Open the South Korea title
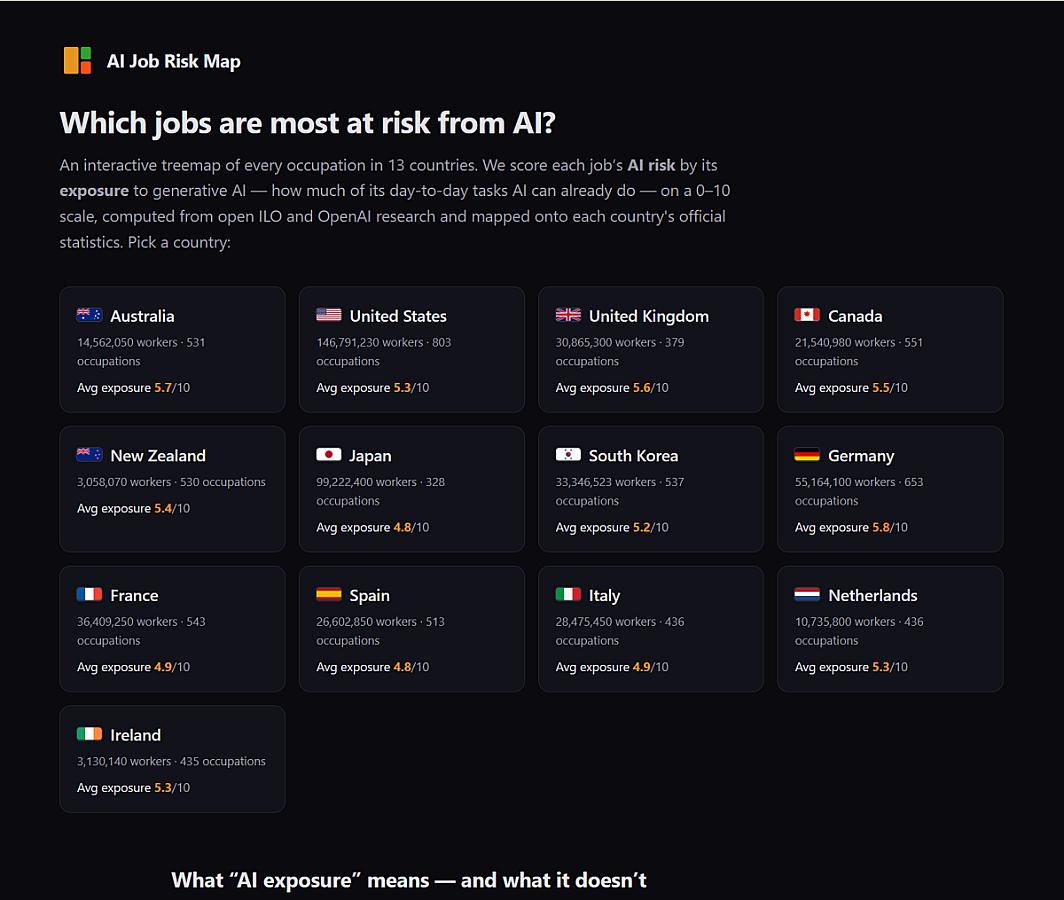The image size is (1064, 900). [x=633, y=456]
